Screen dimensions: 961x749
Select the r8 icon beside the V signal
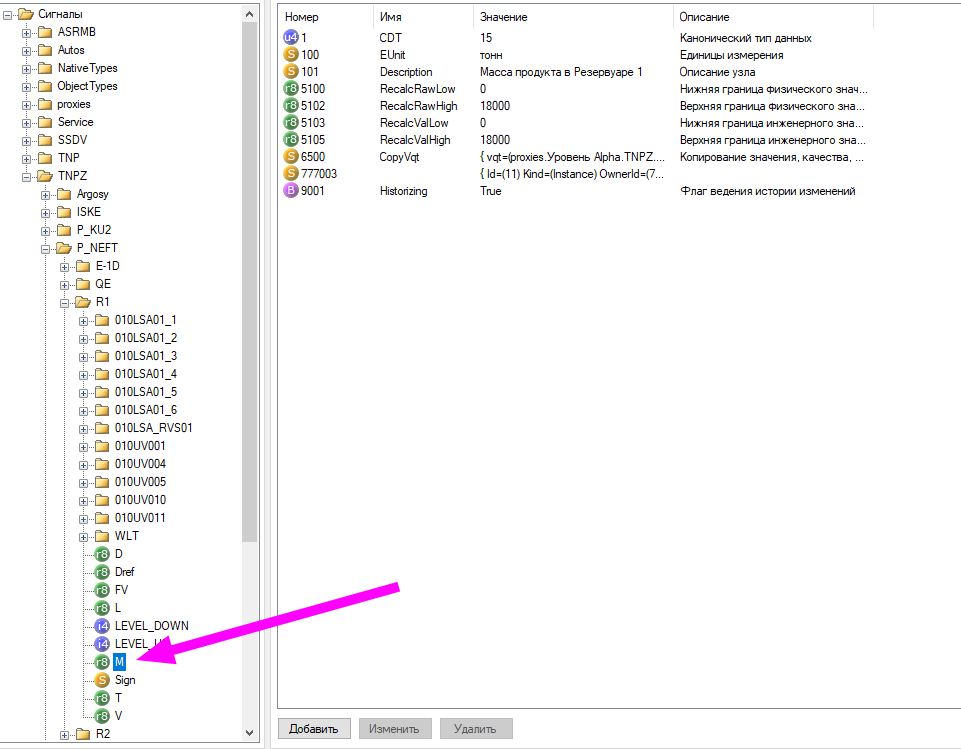(101, 715)
